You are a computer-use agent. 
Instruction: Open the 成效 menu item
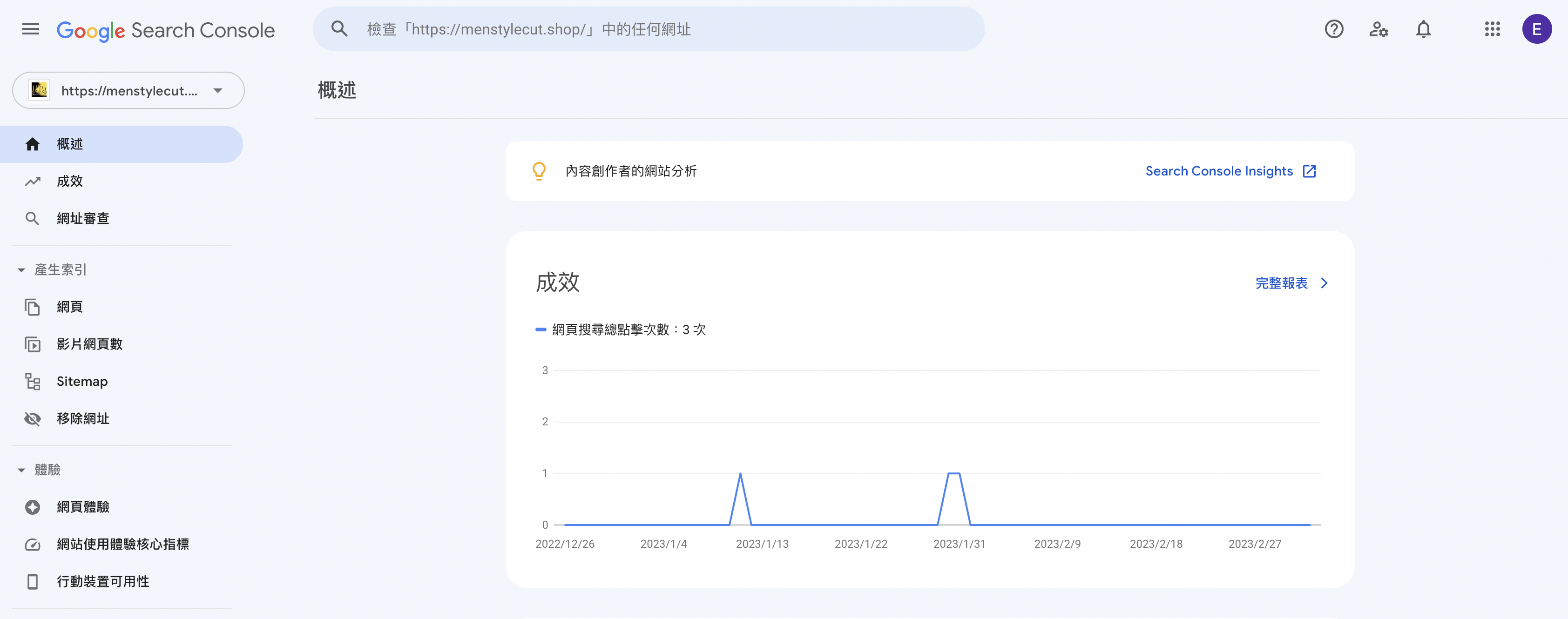tap(121, 182)
